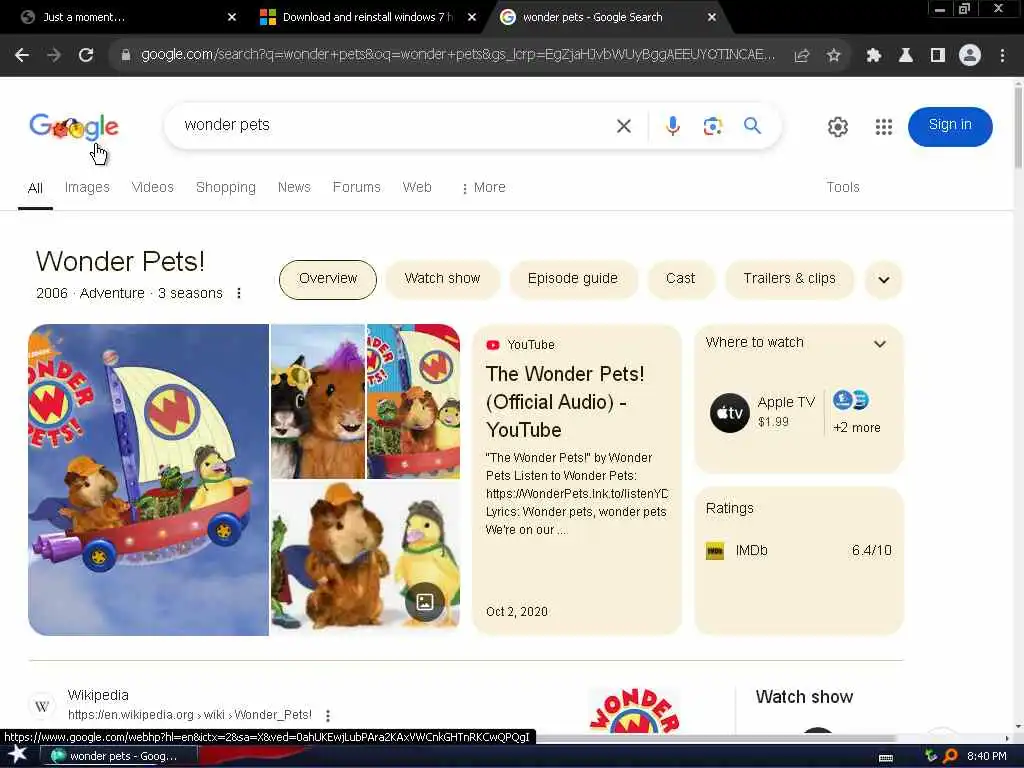Click the taskbar start star icon
Image resolution: width=1024 pixels, height=768 pixels.
(x=18, y=755)
